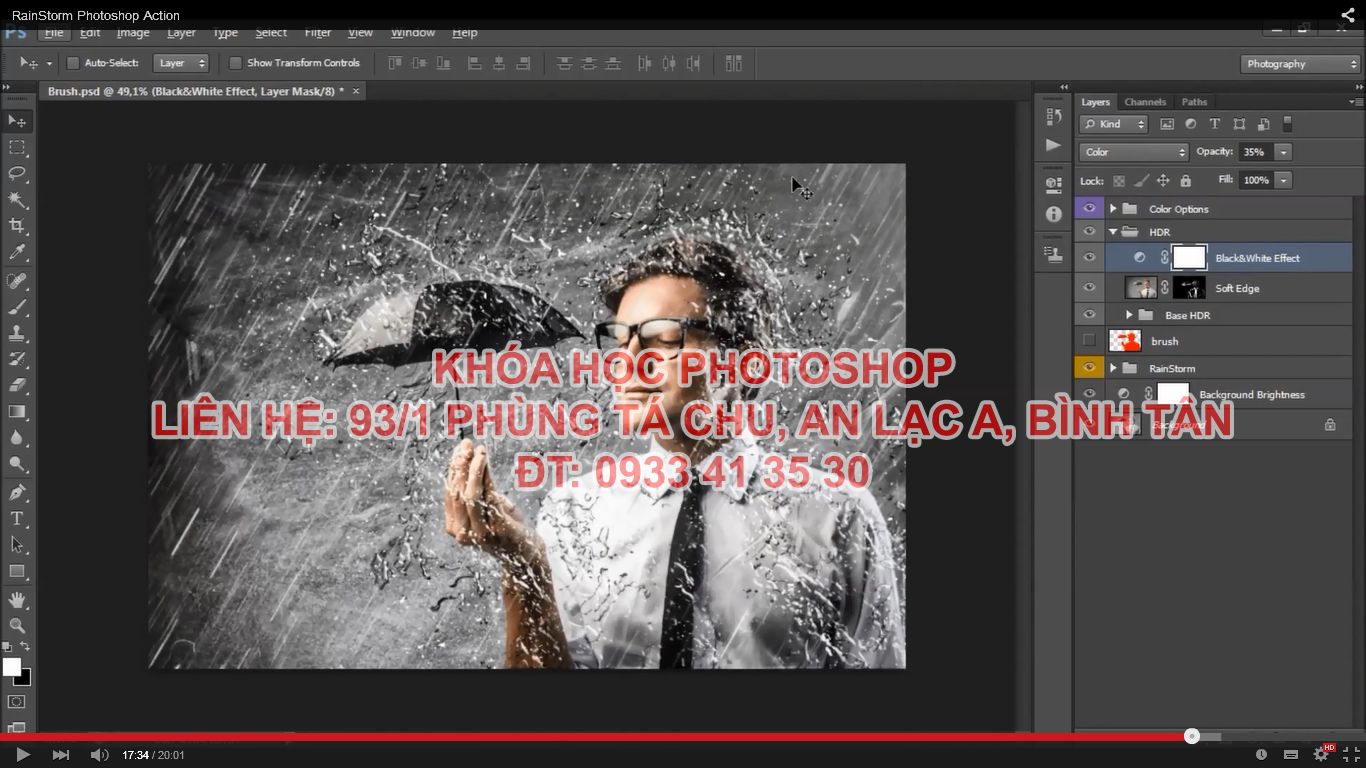This screenshot has height=768, width=1366.
Task: Open the Filter menu
Action: pyautogui.click(x=318, y=33)
